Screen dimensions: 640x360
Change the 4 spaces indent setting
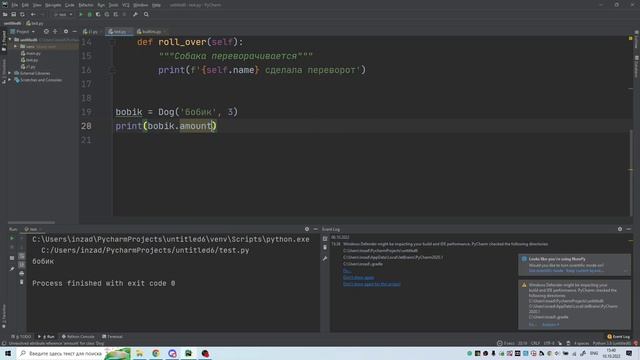click(x=581, y=343)
